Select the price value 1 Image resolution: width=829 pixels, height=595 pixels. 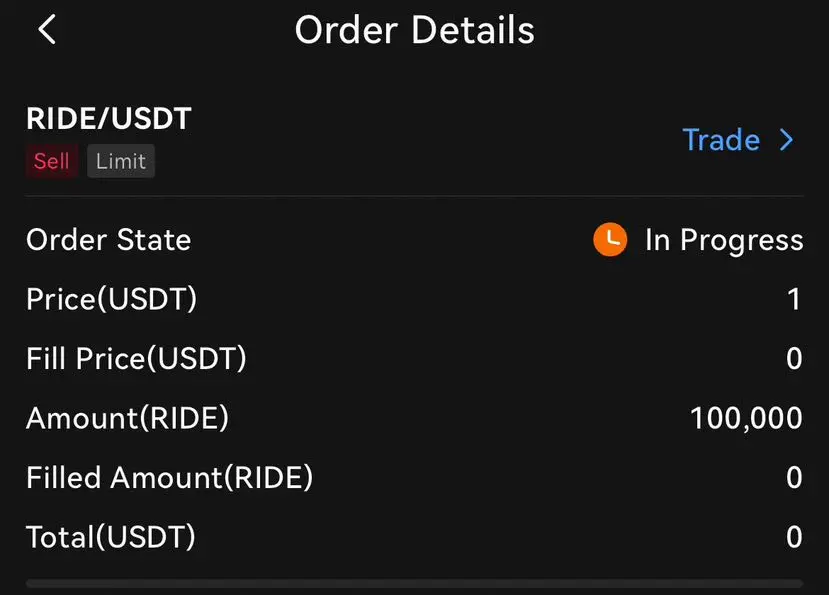[x=794, y=299]
